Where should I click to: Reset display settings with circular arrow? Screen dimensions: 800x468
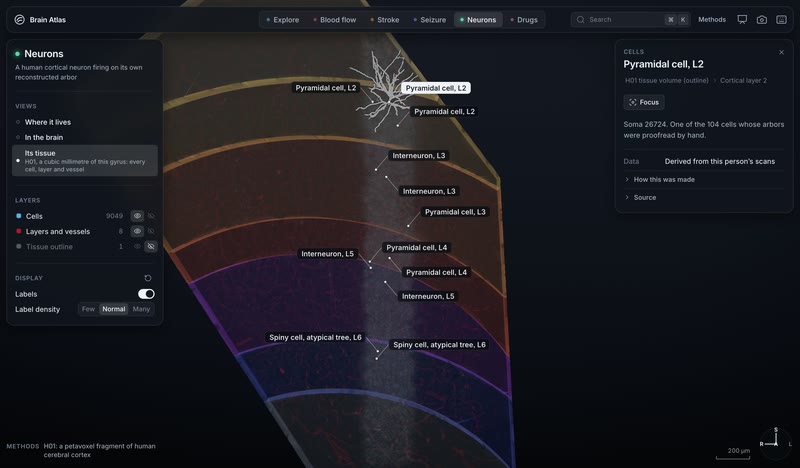(148, 278)
